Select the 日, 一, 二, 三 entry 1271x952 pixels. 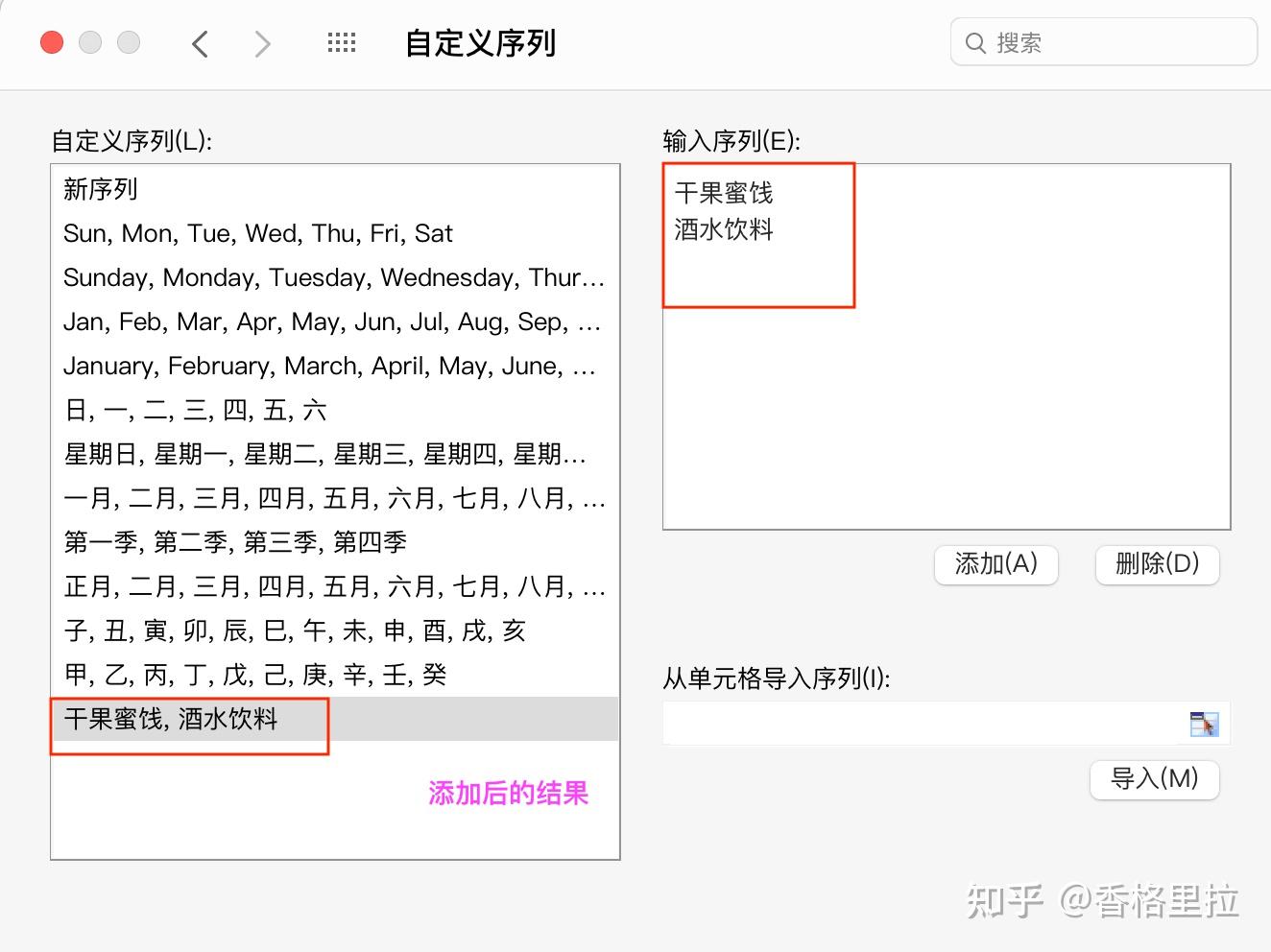click(x=335, y=410)
